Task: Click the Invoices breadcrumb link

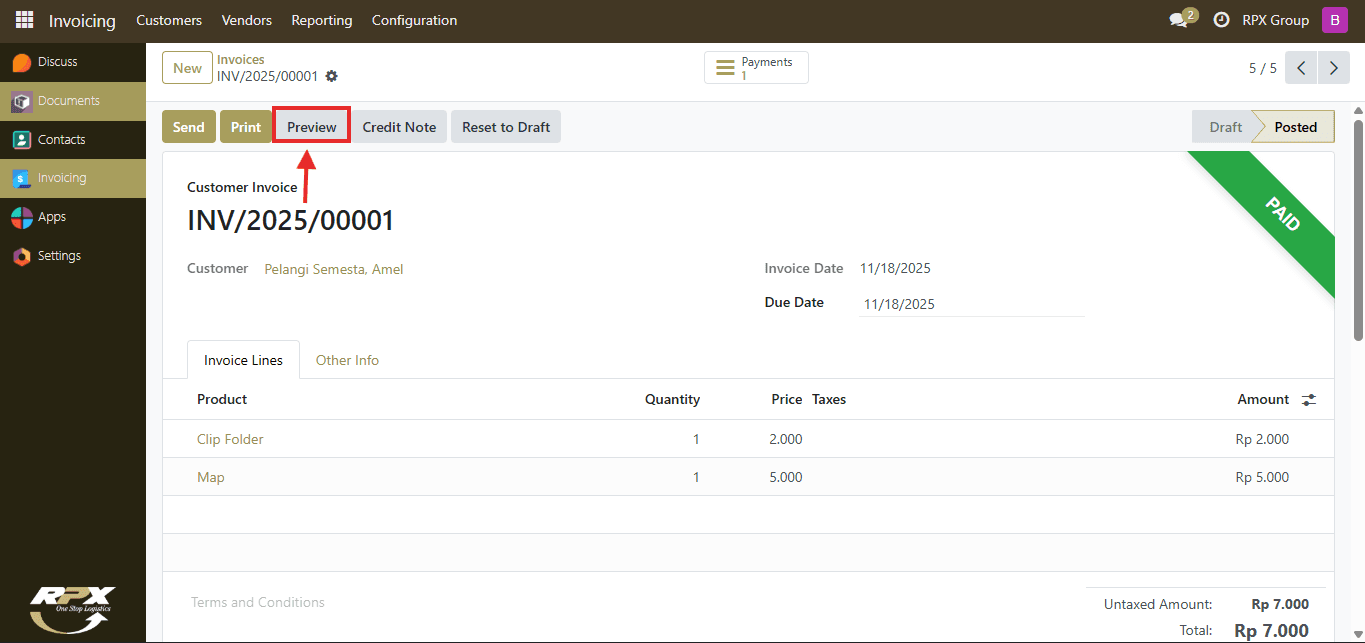Action: 241,60
